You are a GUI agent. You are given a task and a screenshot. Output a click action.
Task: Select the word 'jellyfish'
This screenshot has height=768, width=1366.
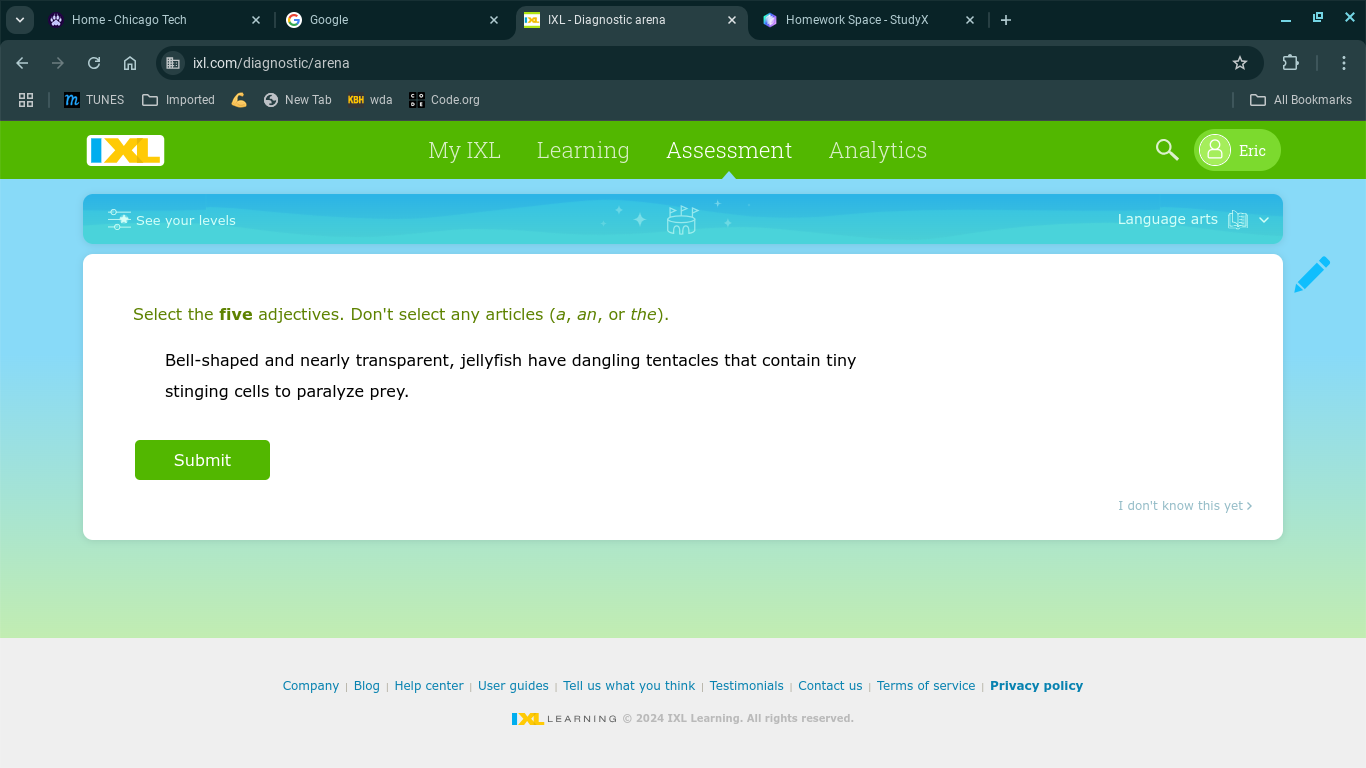[491, 361]
